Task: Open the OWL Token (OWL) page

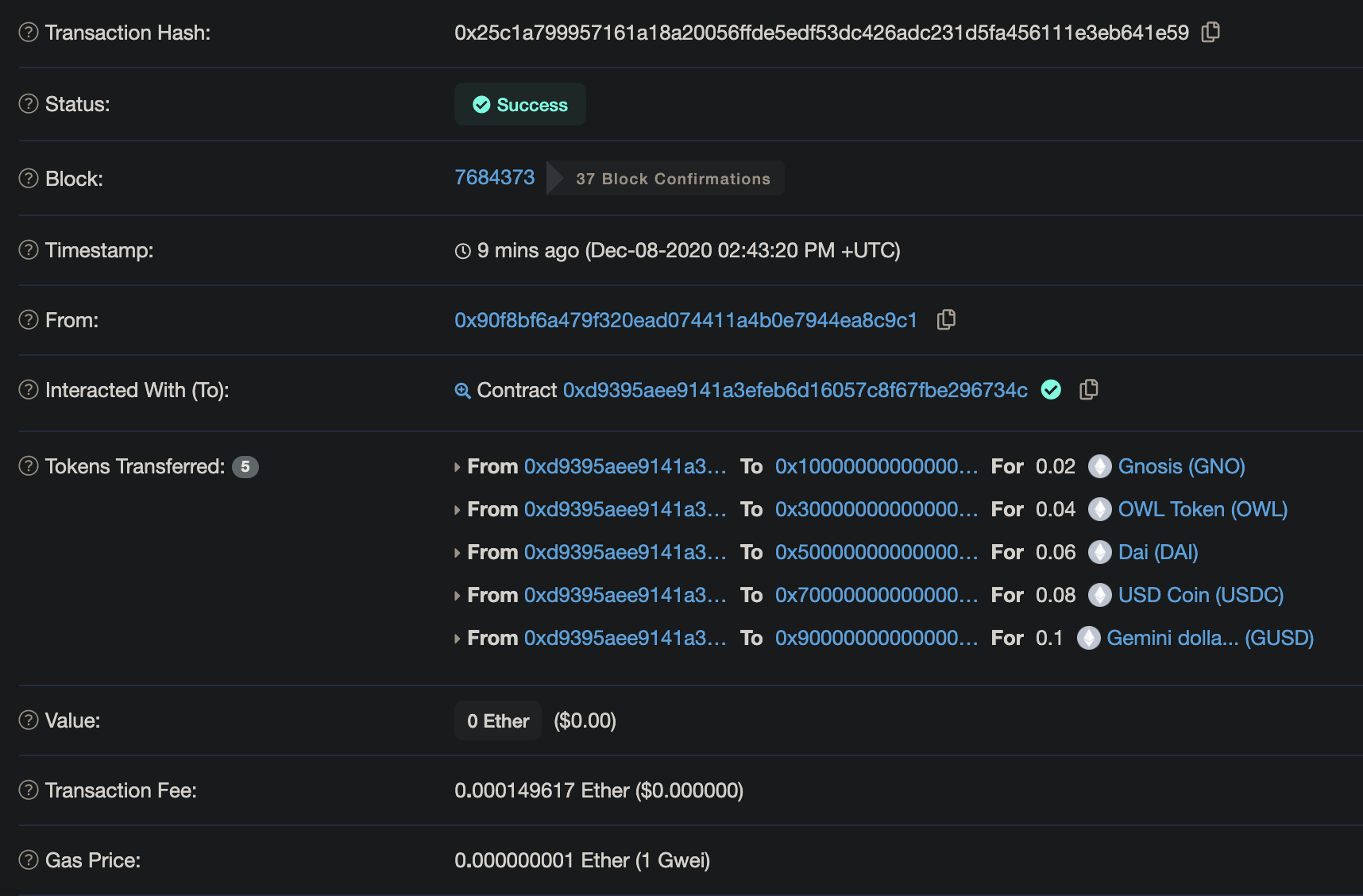Action: coord(1203,509)
